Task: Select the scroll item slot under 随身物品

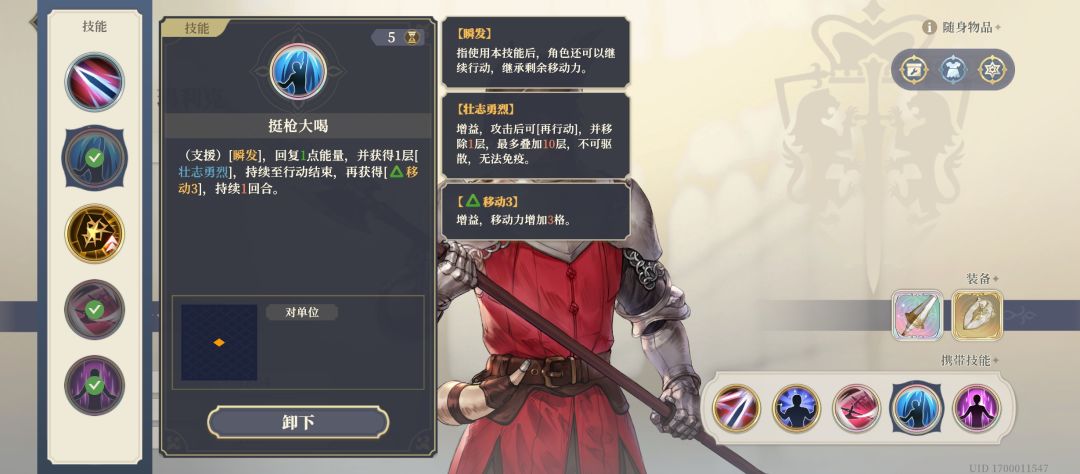Action: click(914, 70)
